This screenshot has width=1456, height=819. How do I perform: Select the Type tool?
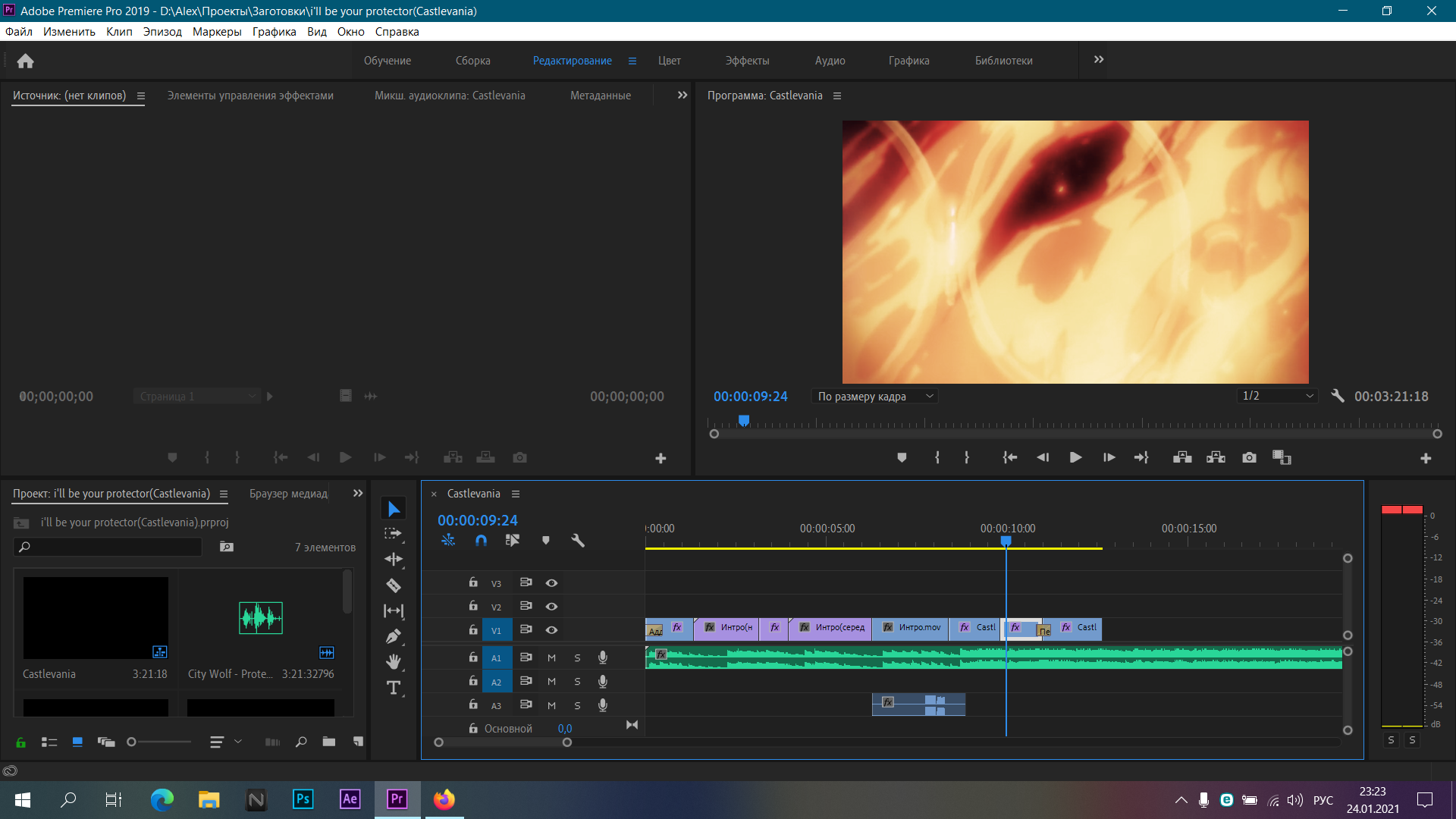(394, 688)
